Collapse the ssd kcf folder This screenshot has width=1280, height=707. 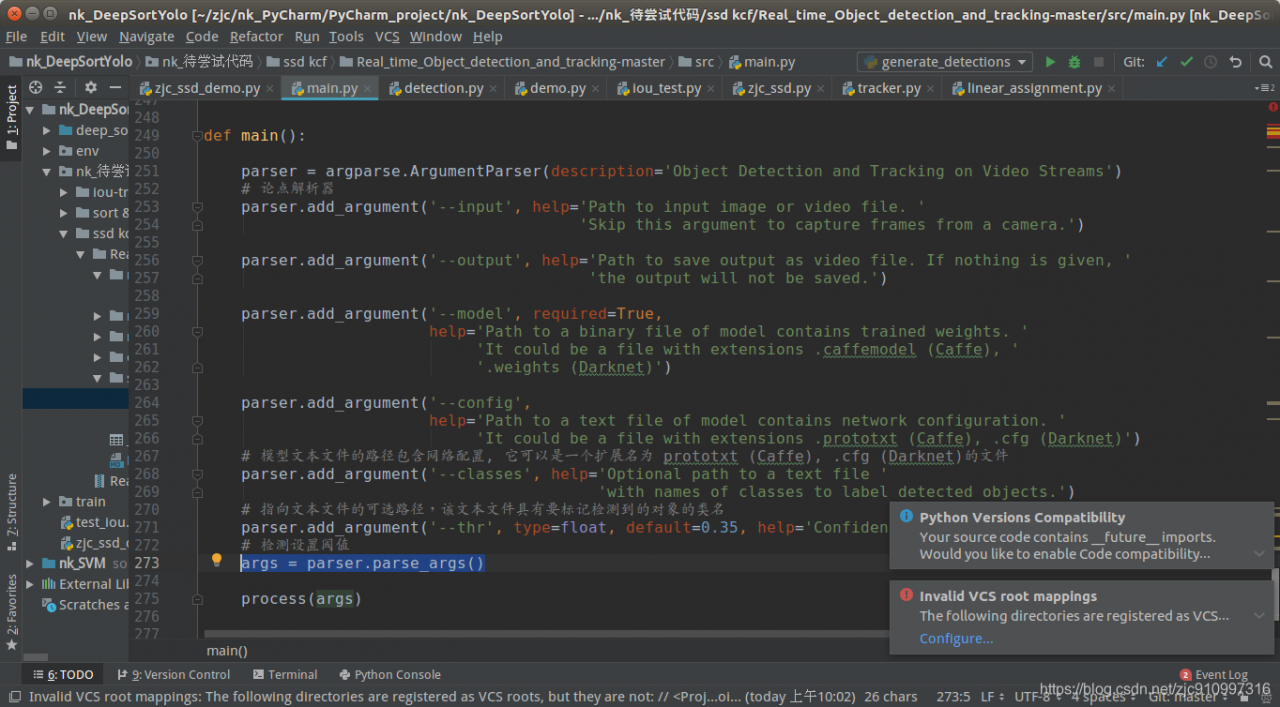[64, 234]
